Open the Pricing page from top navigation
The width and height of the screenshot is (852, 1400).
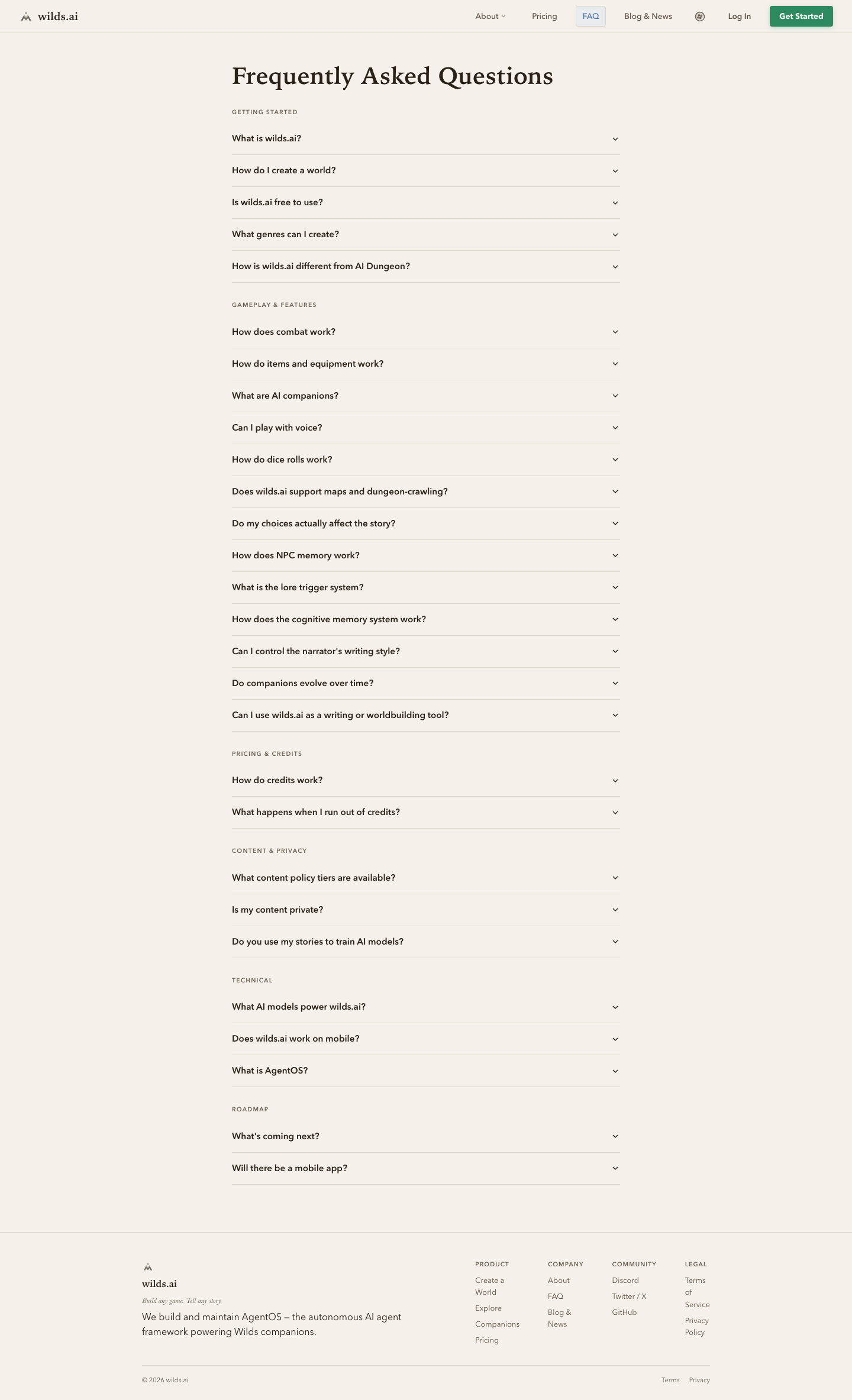tap(544, 17)
